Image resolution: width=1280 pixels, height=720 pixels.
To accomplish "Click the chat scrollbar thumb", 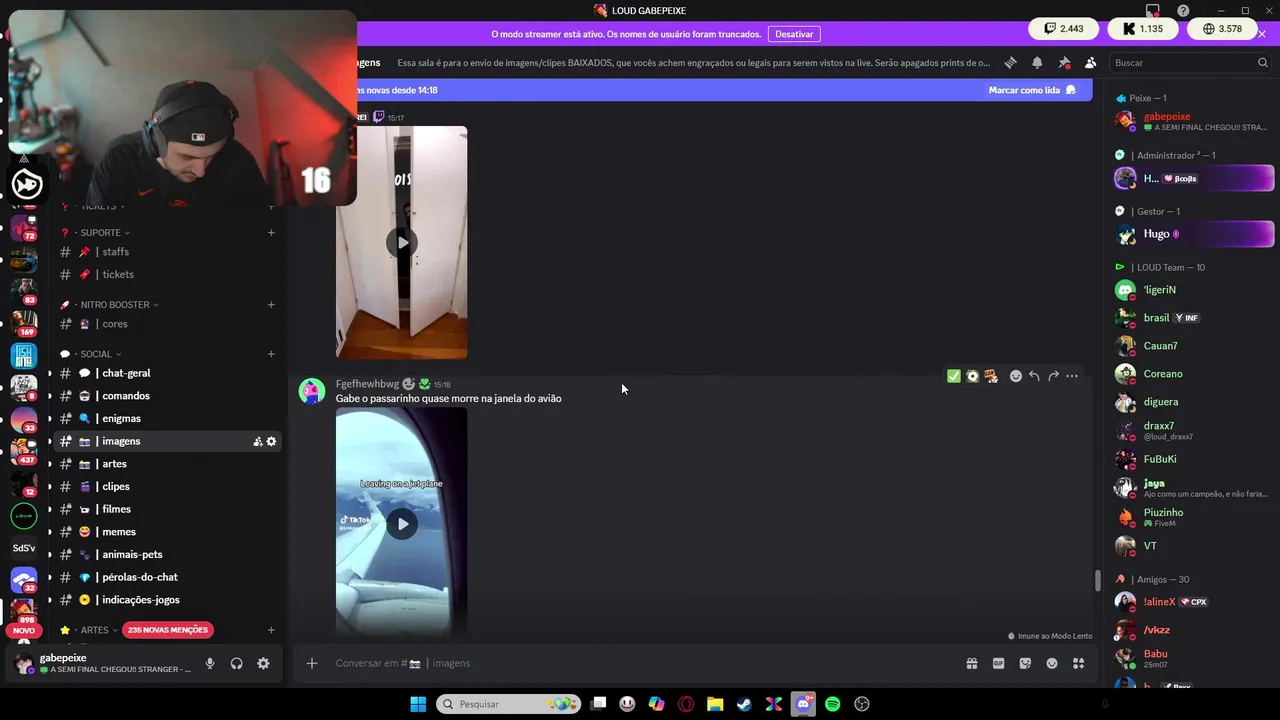I will click(1097, 580).
